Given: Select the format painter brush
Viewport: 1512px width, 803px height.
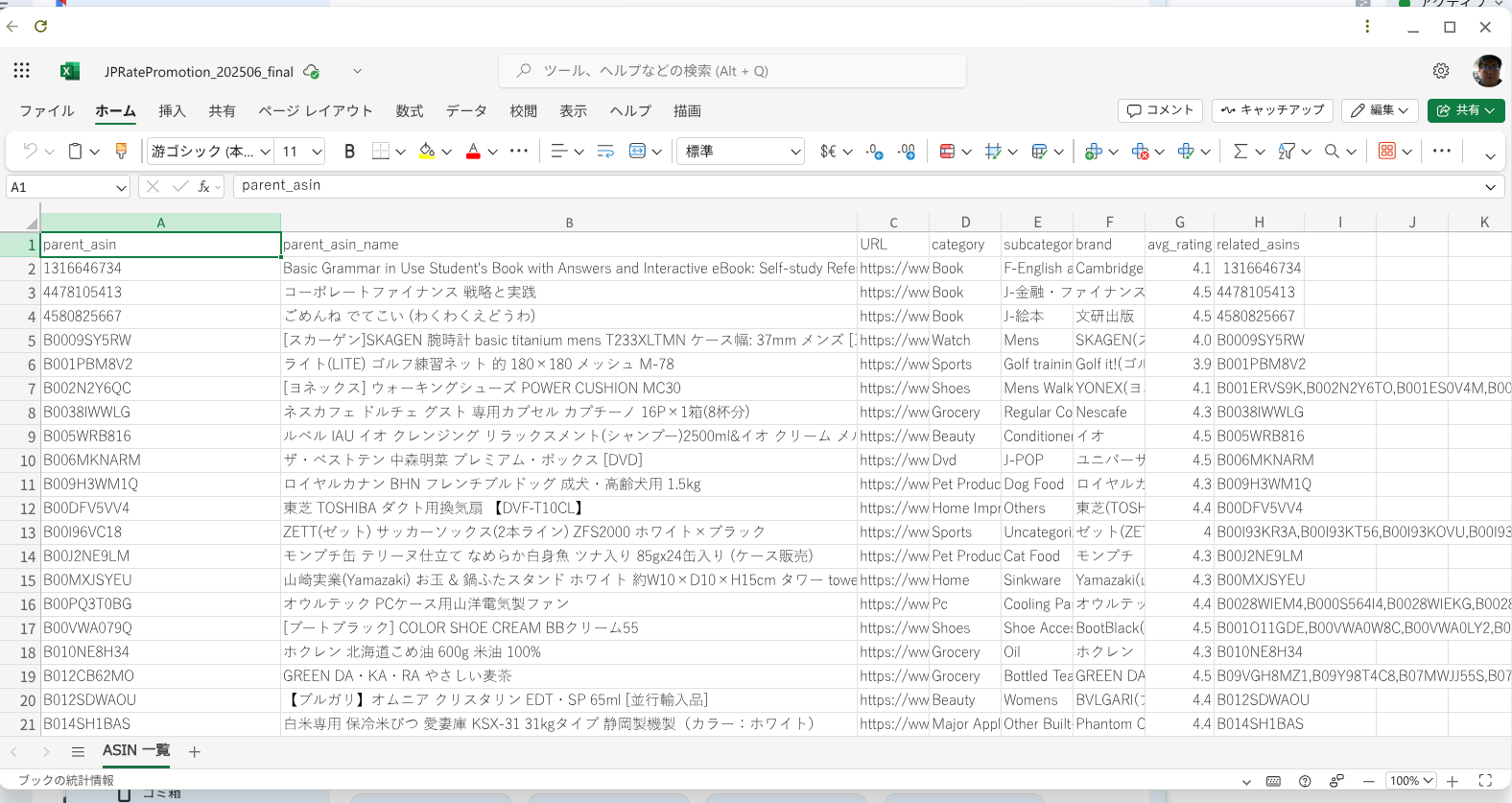Looking at the screenshot, I should (121, 152).
